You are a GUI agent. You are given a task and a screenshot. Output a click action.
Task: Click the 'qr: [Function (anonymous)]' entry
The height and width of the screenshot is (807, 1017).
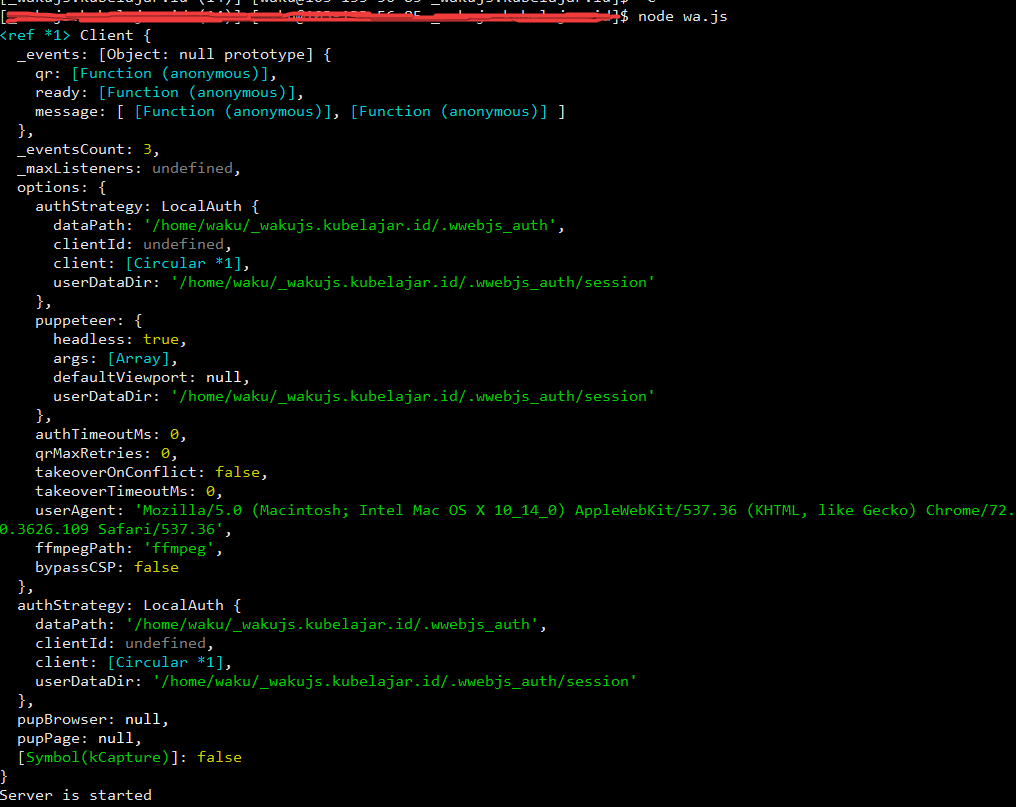(156, 73)
